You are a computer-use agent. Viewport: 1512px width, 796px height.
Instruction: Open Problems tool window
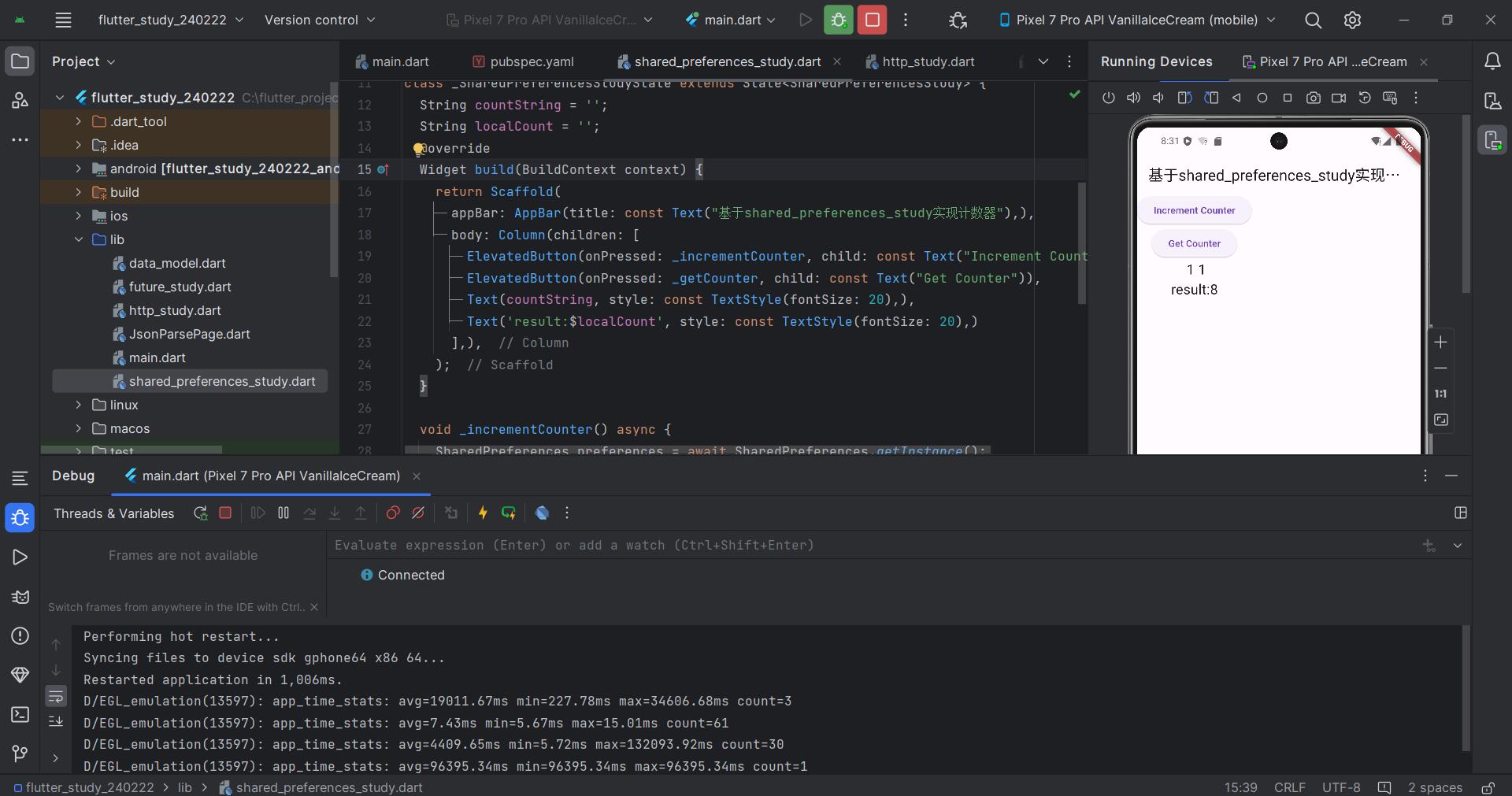point(20,635)
